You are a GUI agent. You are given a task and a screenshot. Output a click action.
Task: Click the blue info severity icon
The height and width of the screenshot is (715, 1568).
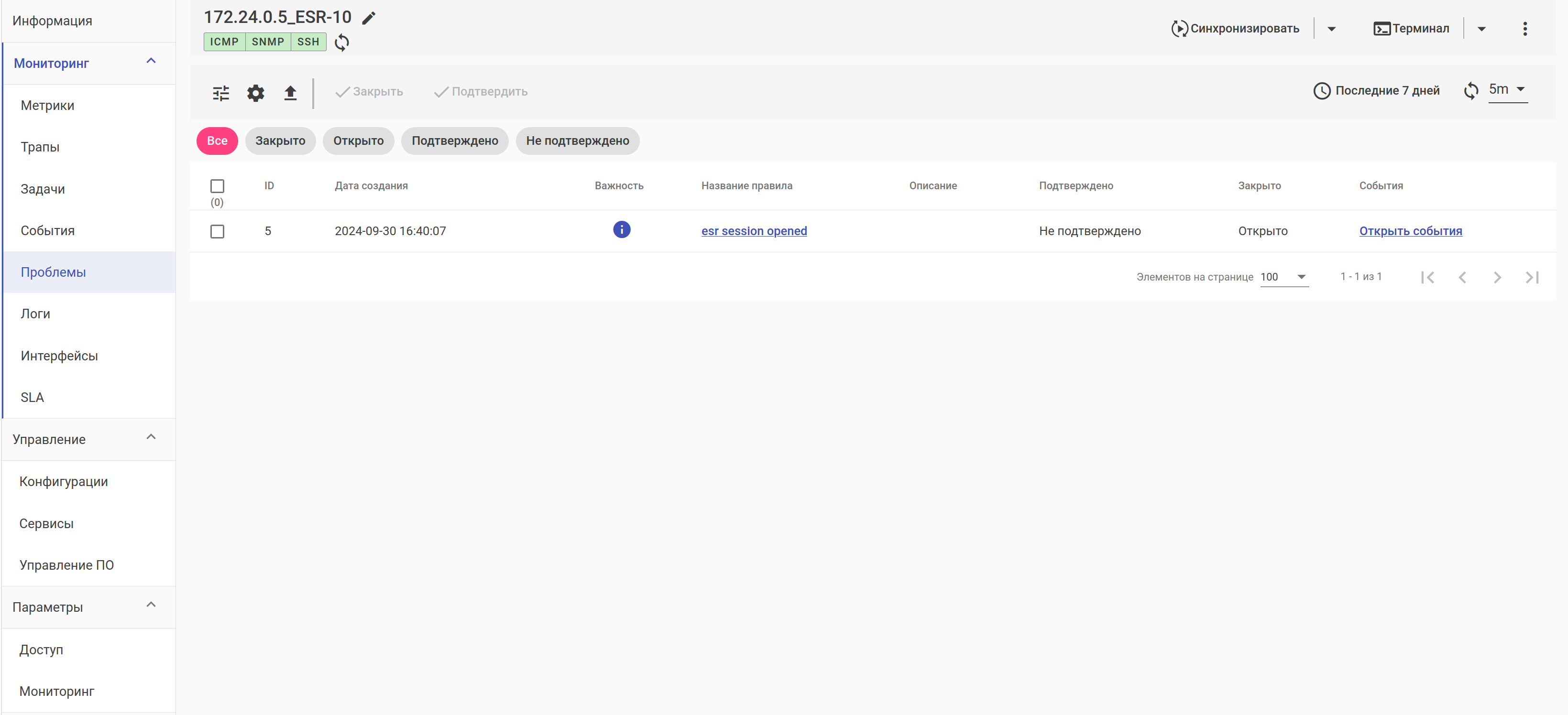[622, 229]
